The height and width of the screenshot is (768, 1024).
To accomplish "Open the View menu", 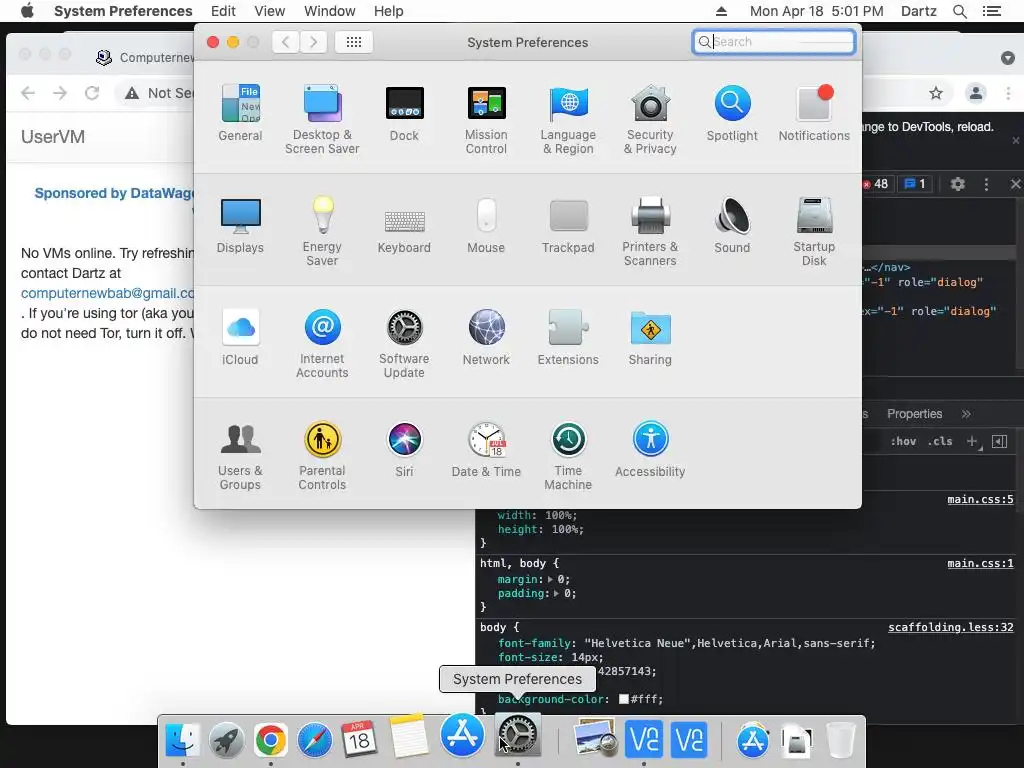I will pyautogui.click(x=270, y=11).
